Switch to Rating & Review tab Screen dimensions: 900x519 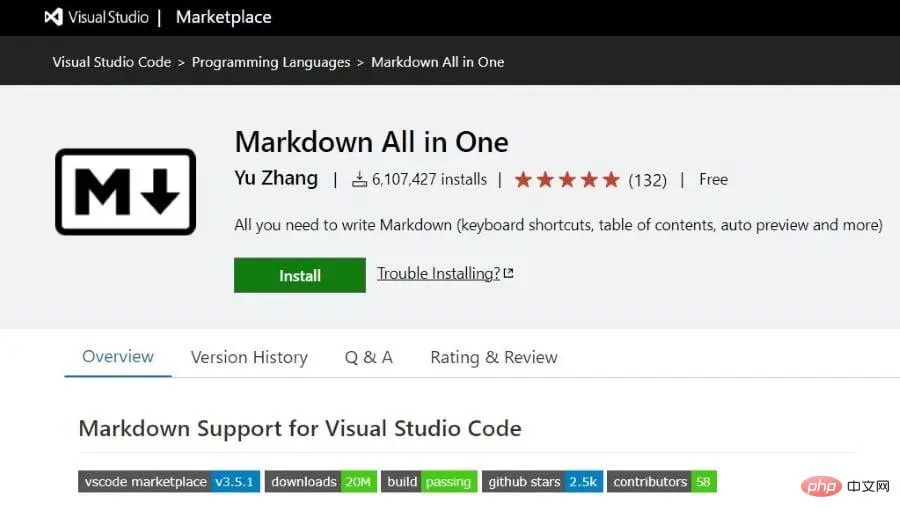(x=494, y=357)
